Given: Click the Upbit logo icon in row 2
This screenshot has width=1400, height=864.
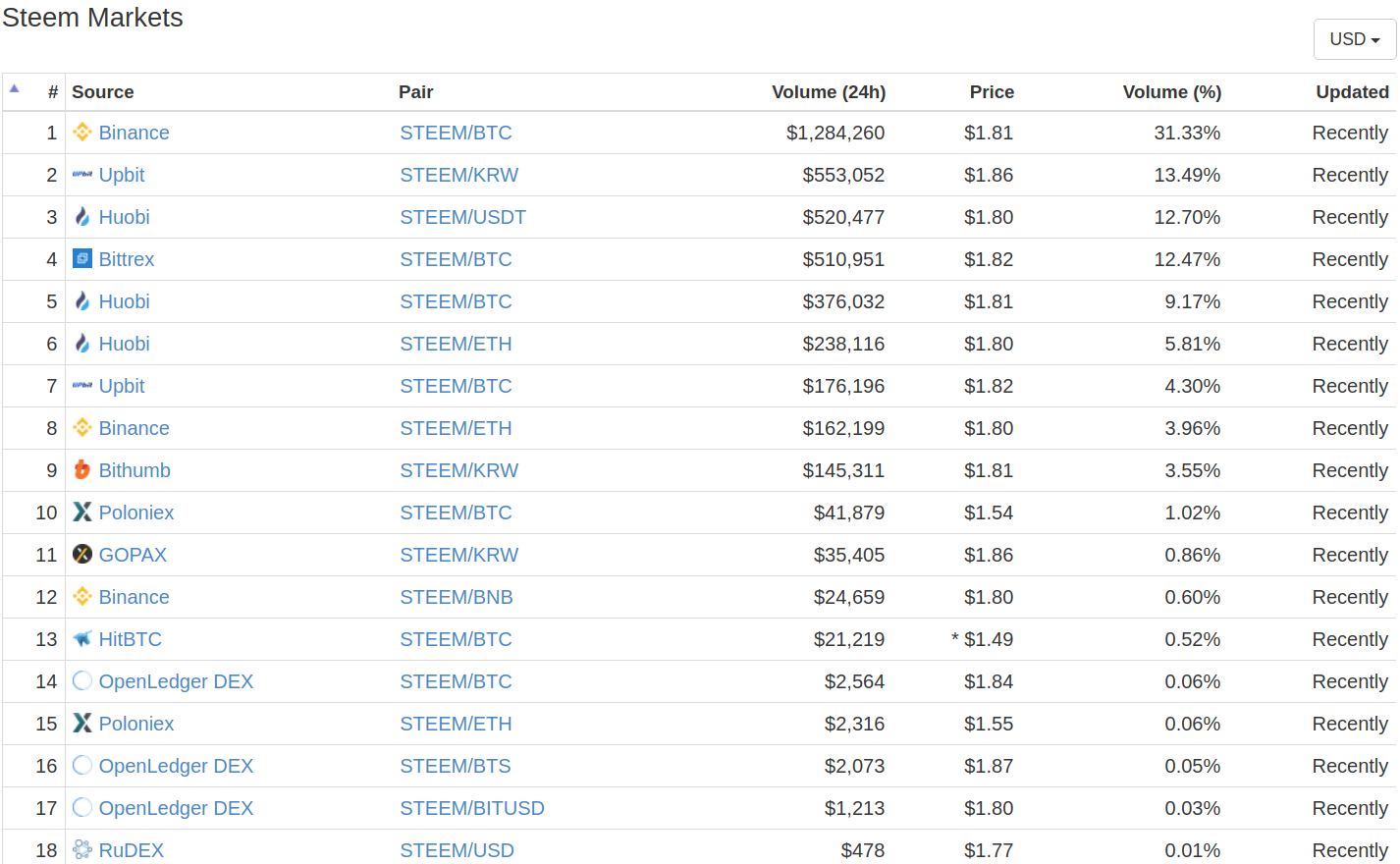Looking at the screenshot, I should point(82,174).
